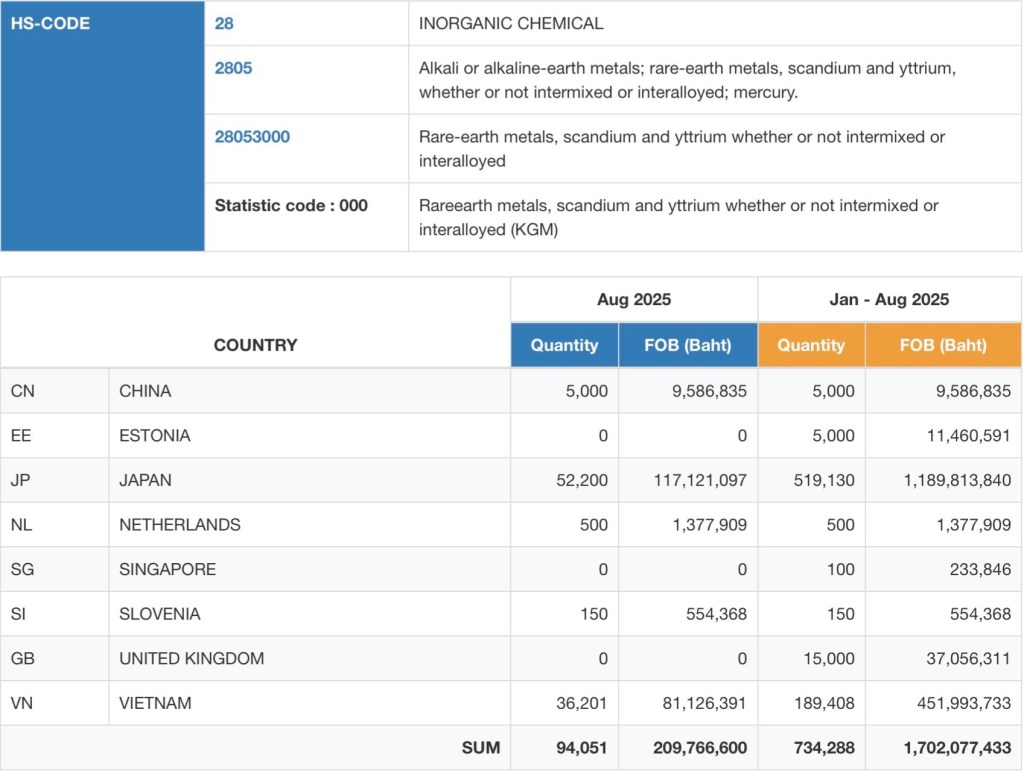Click the Jan - Aug 2025 period header
Viewport: 1024px width, 771px height.
coord(889,299)
